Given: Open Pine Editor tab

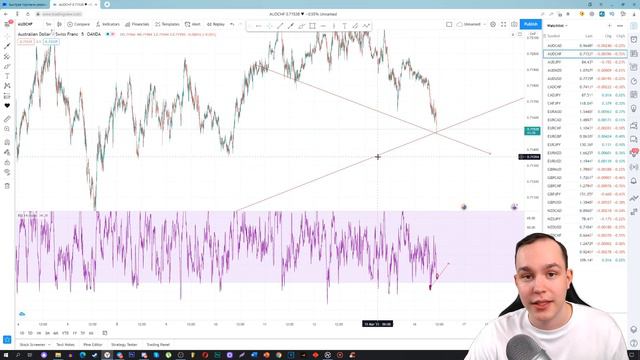Looking at the screenshot, I should 93,345.
